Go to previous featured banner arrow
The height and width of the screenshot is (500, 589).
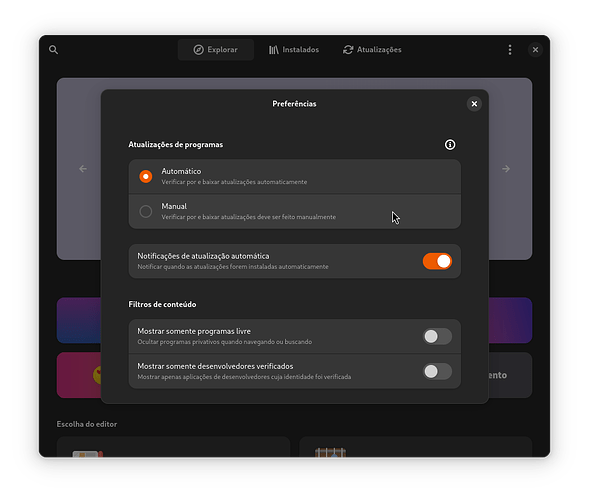83,169
